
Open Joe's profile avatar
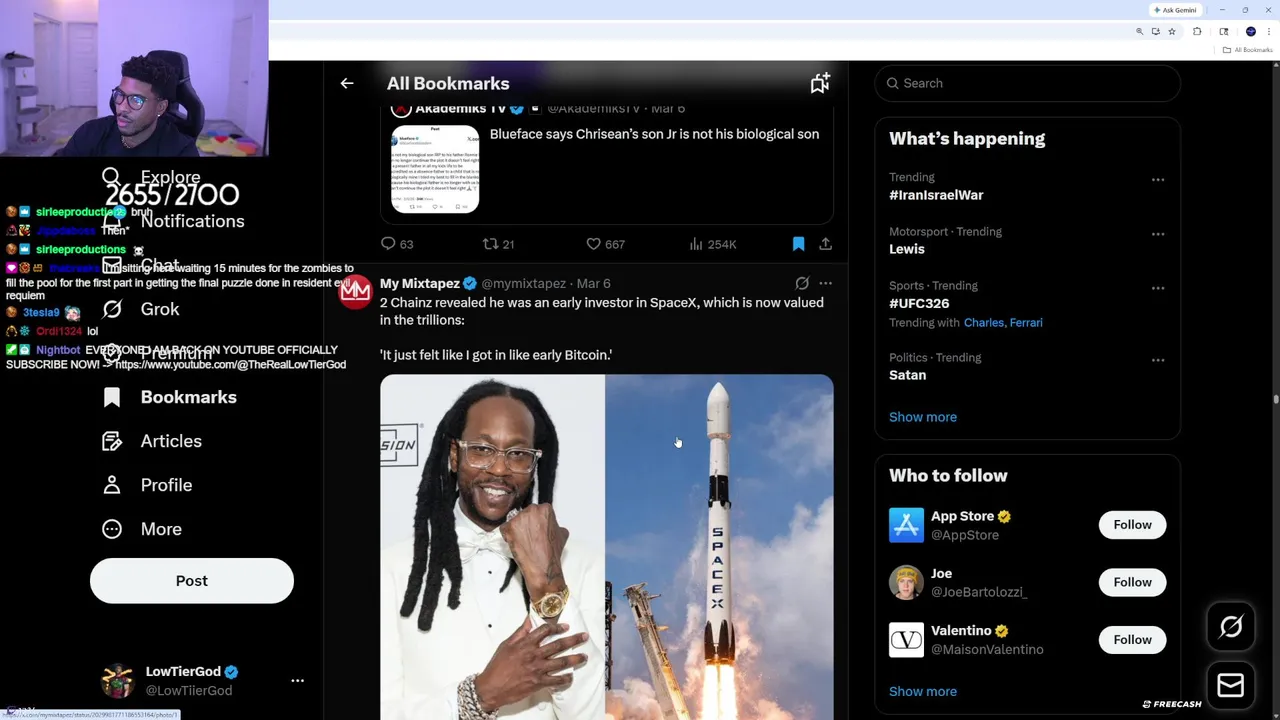pyautogui.click(x=906, y=582)
